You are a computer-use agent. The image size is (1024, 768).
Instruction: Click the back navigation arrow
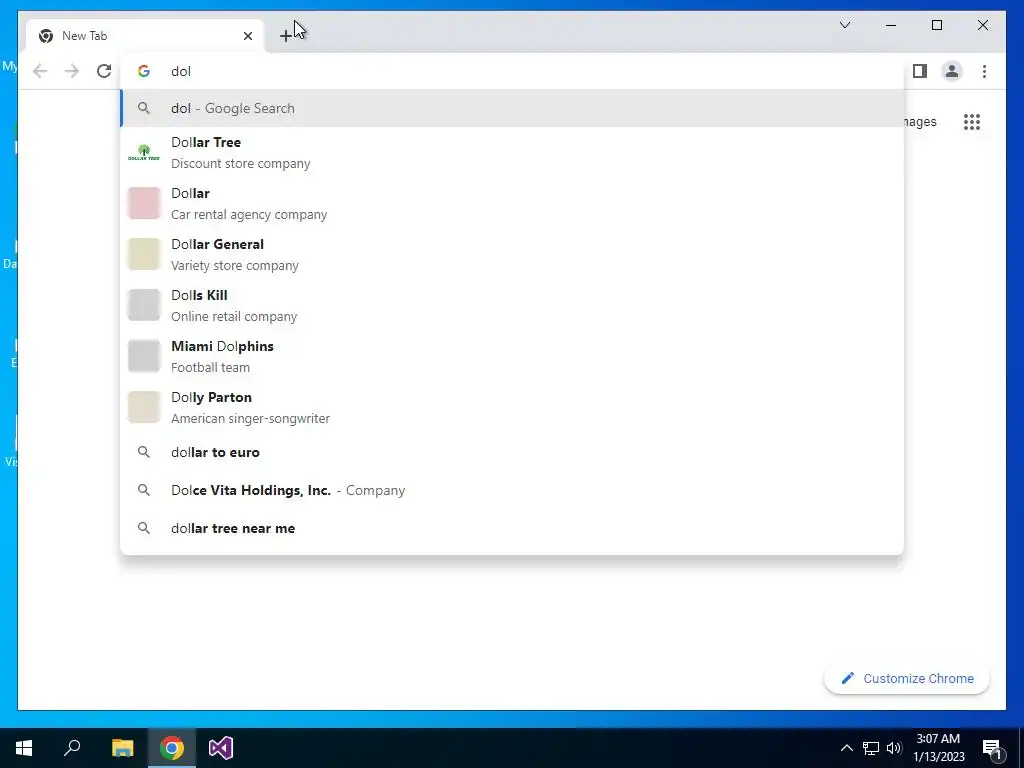(x=40, y=71)
